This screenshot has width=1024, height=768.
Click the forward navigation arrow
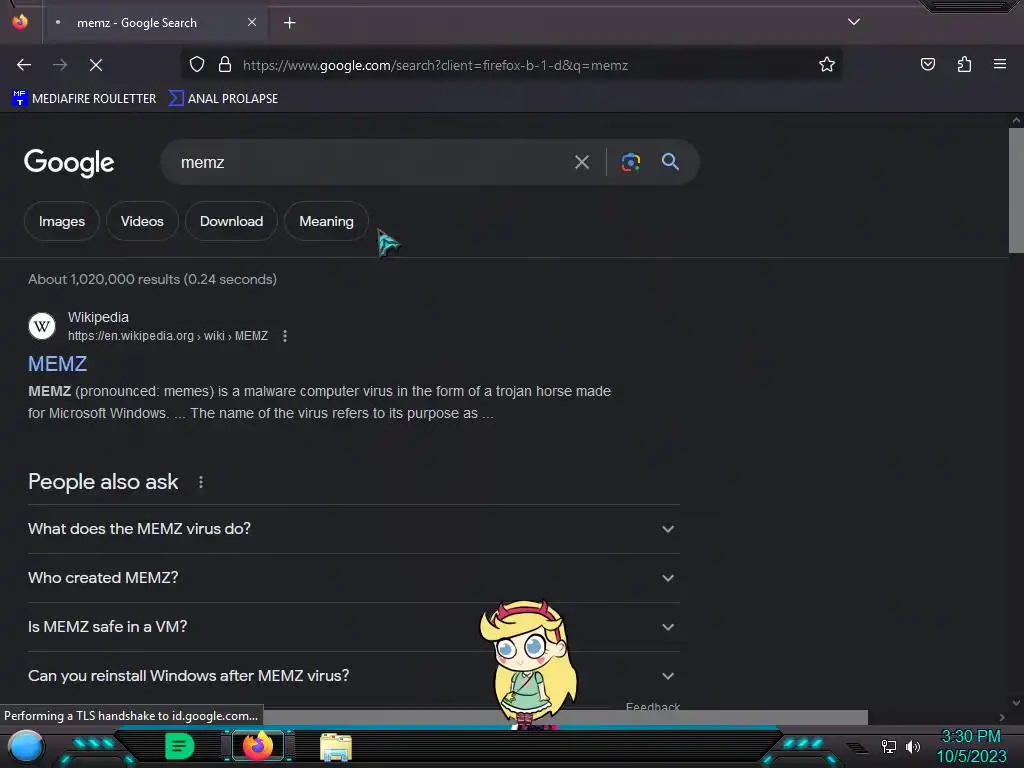pyautogui.click(x=60, y=65)
